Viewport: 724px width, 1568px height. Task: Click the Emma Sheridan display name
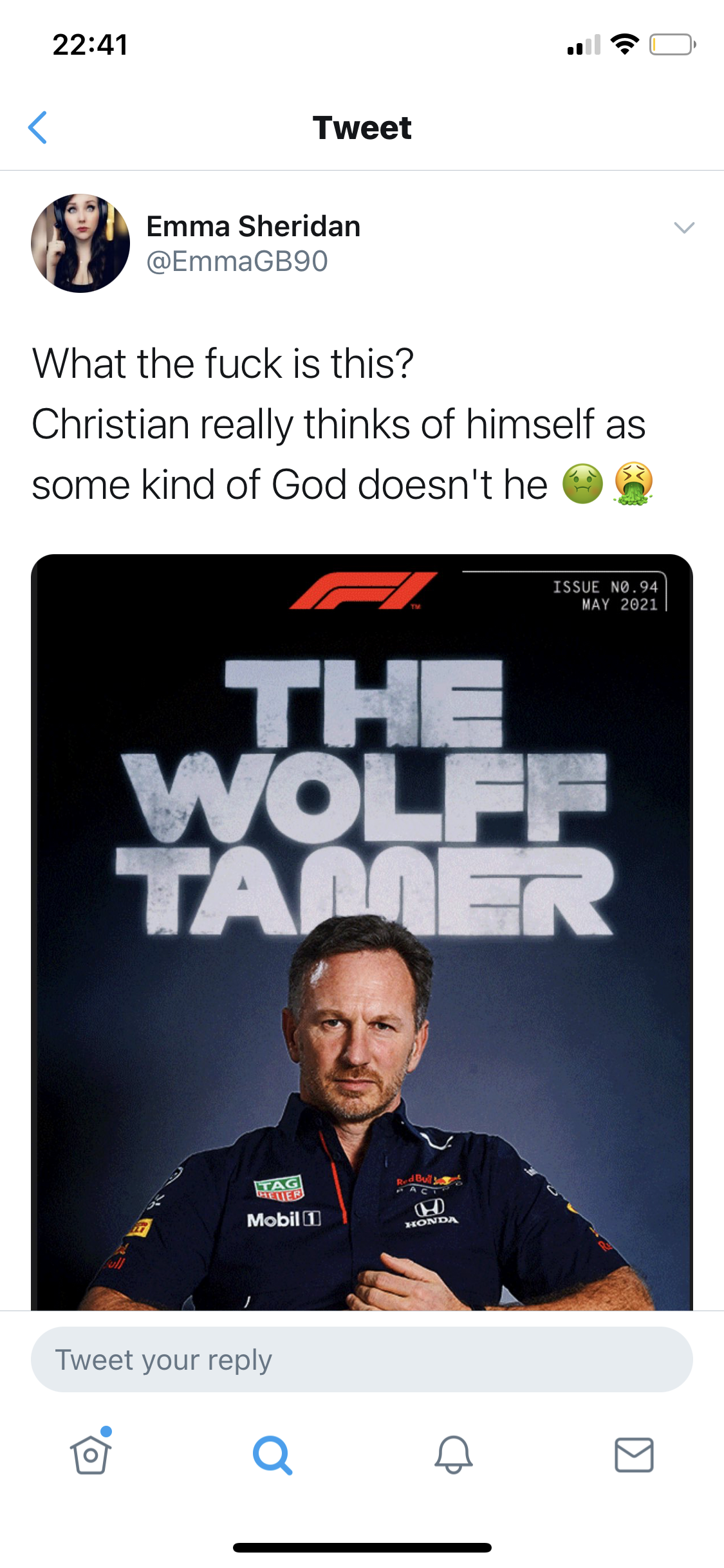(x=254, y=227)
